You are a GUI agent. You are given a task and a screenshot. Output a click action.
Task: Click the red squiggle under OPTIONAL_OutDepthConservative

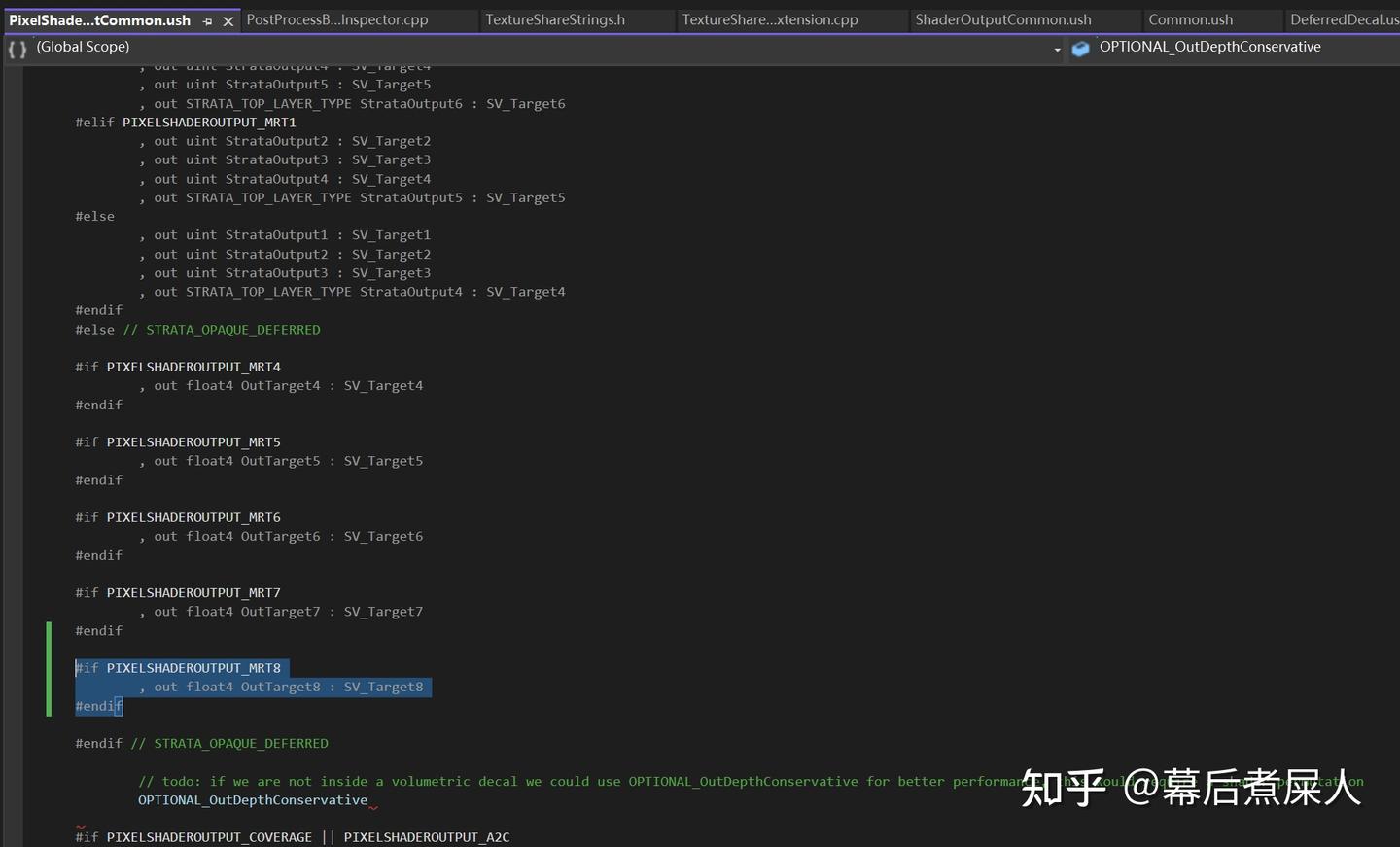(x=371, y=807)
